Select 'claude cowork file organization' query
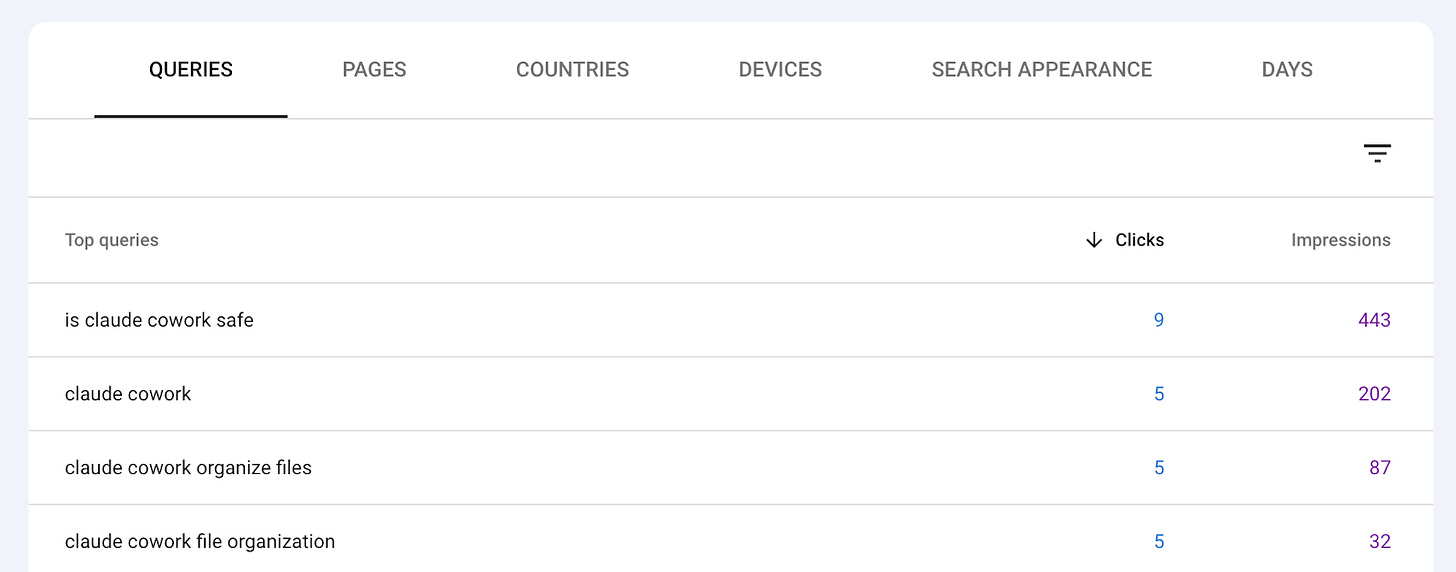1456x572 pixels. coord(200,542)
